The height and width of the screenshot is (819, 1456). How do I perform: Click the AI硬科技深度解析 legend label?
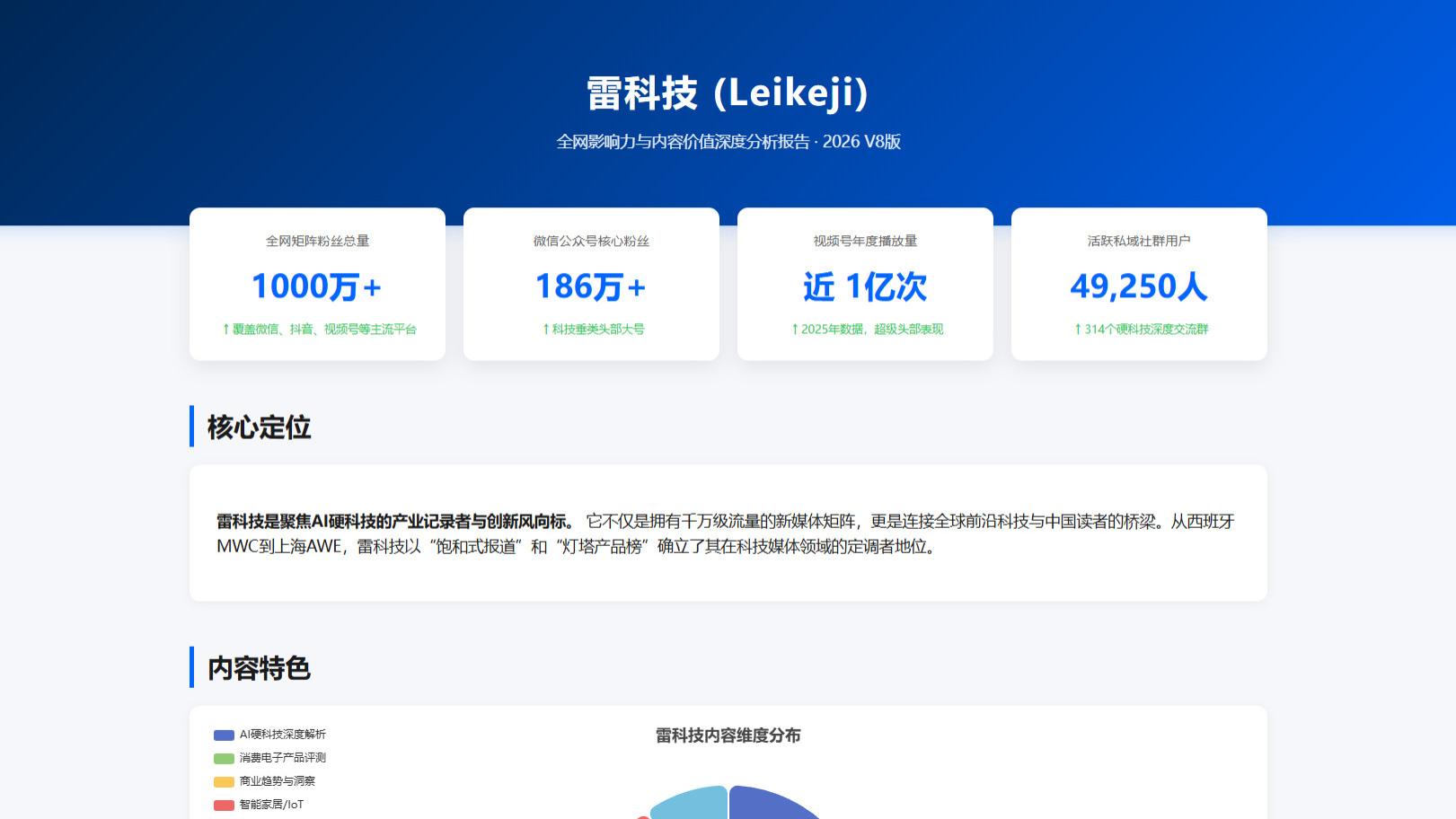click(283, 735)
